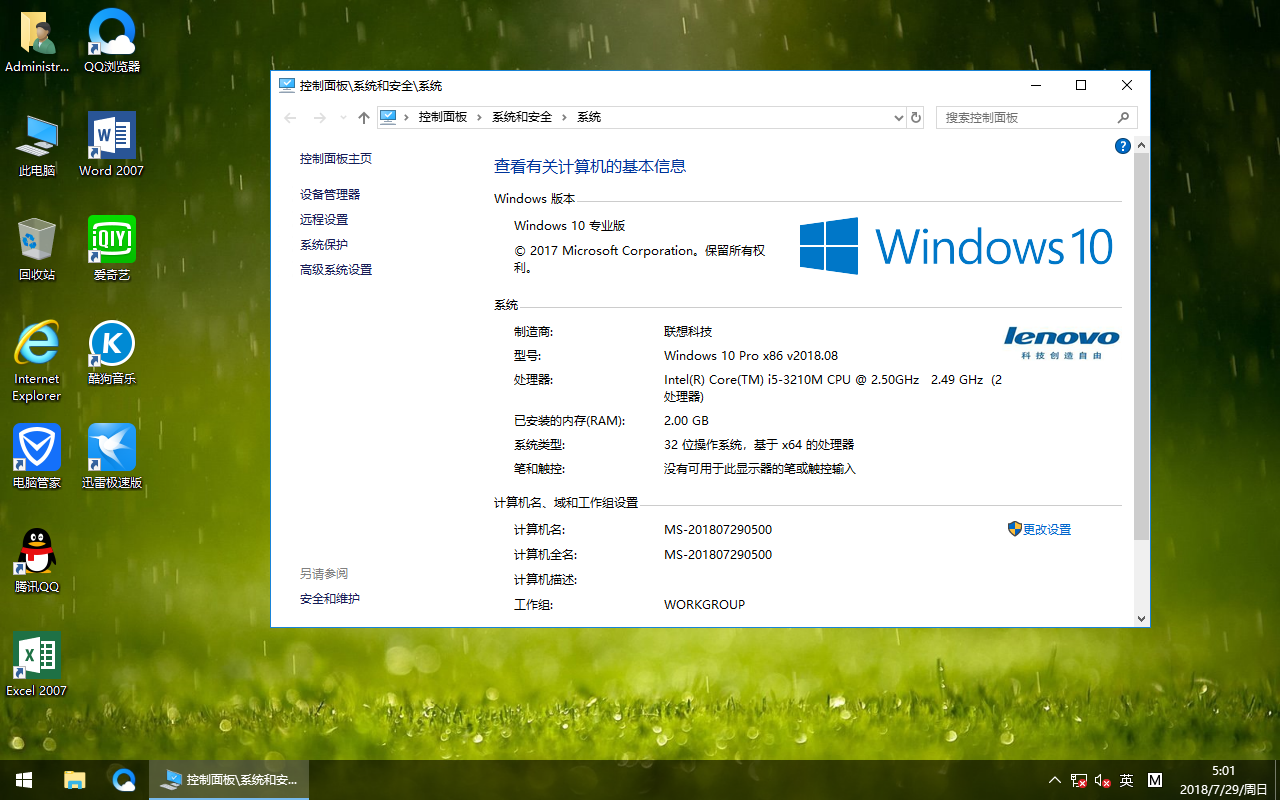1280x800 pixels.
Task: Select the text 'Windows 10 专业版'
Action: pyautogui.click(x=569, y=226)
